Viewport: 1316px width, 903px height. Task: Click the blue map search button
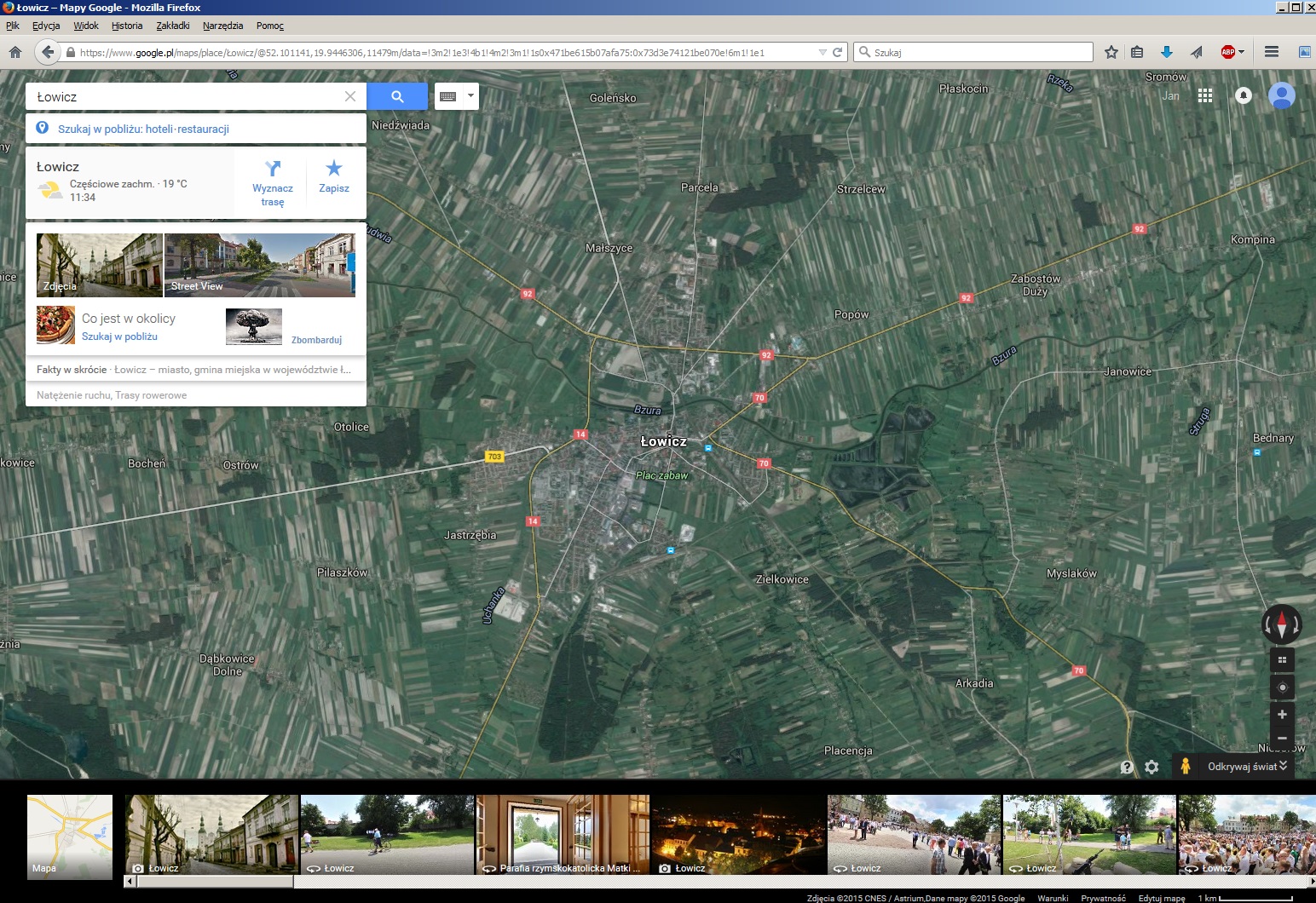tap(397, 96)
